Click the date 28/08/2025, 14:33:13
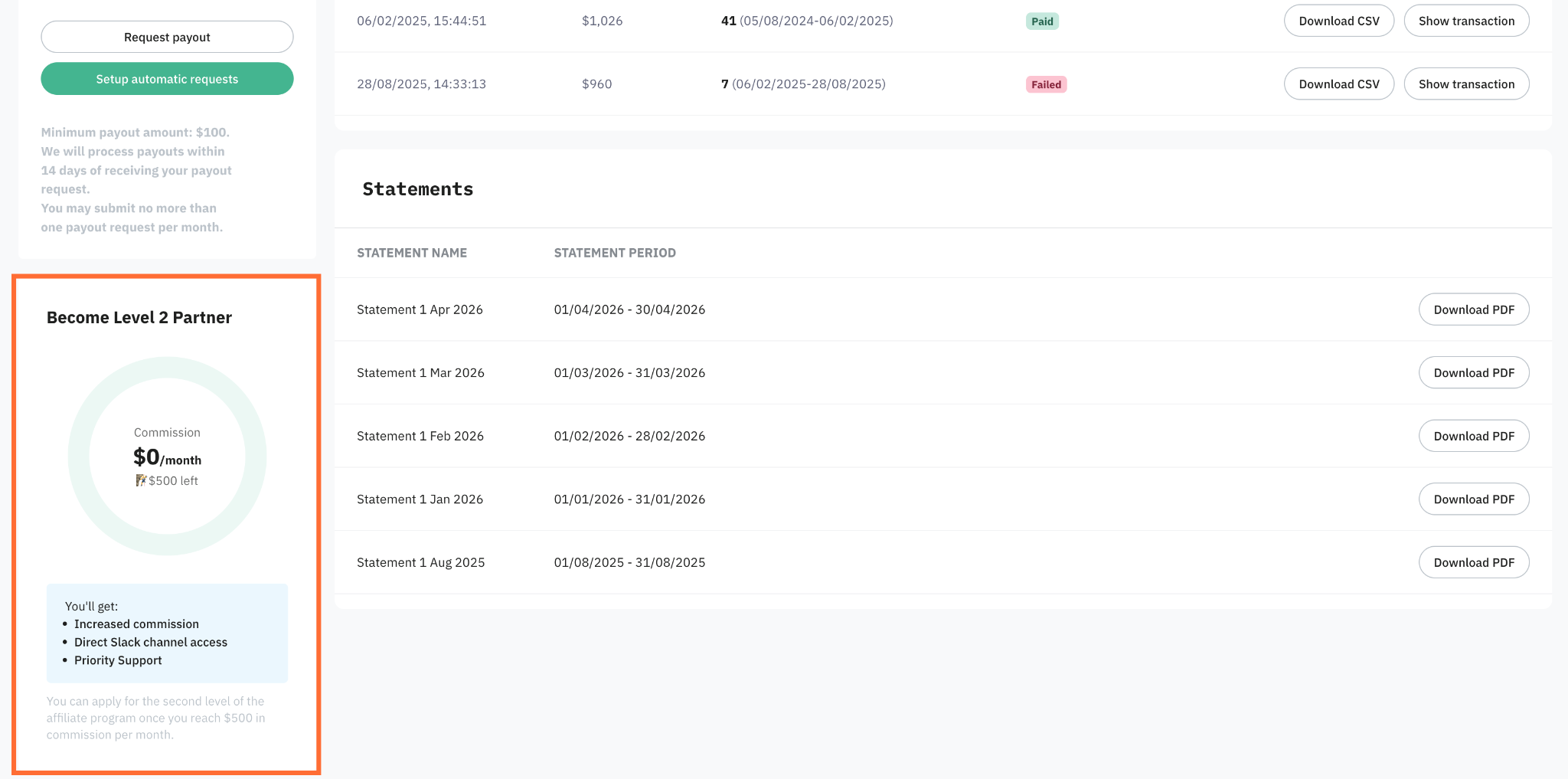Image resolution: width=1568 pixels, height=779 pixels. pos(421,84)
